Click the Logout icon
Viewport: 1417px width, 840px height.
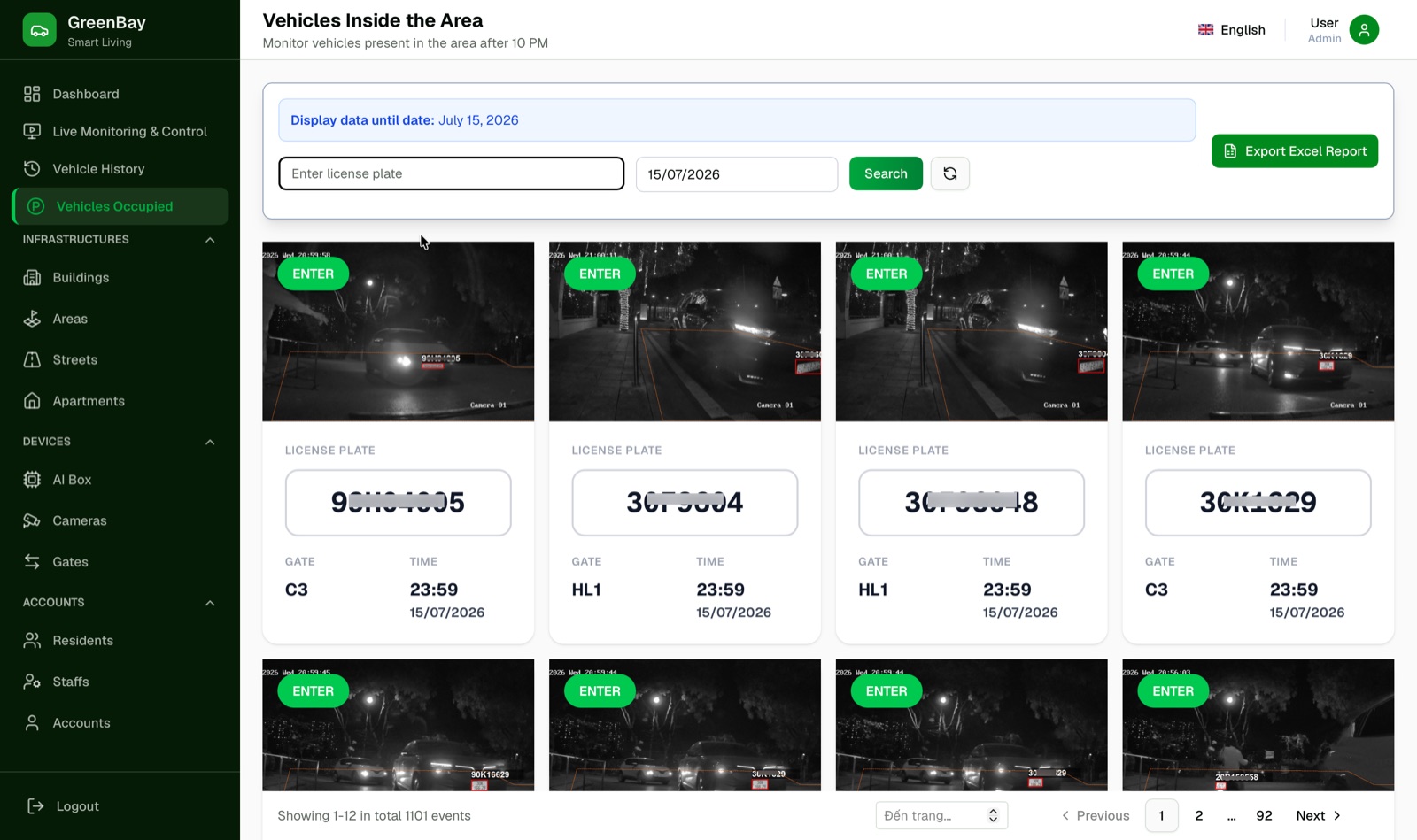coord(35,806)
